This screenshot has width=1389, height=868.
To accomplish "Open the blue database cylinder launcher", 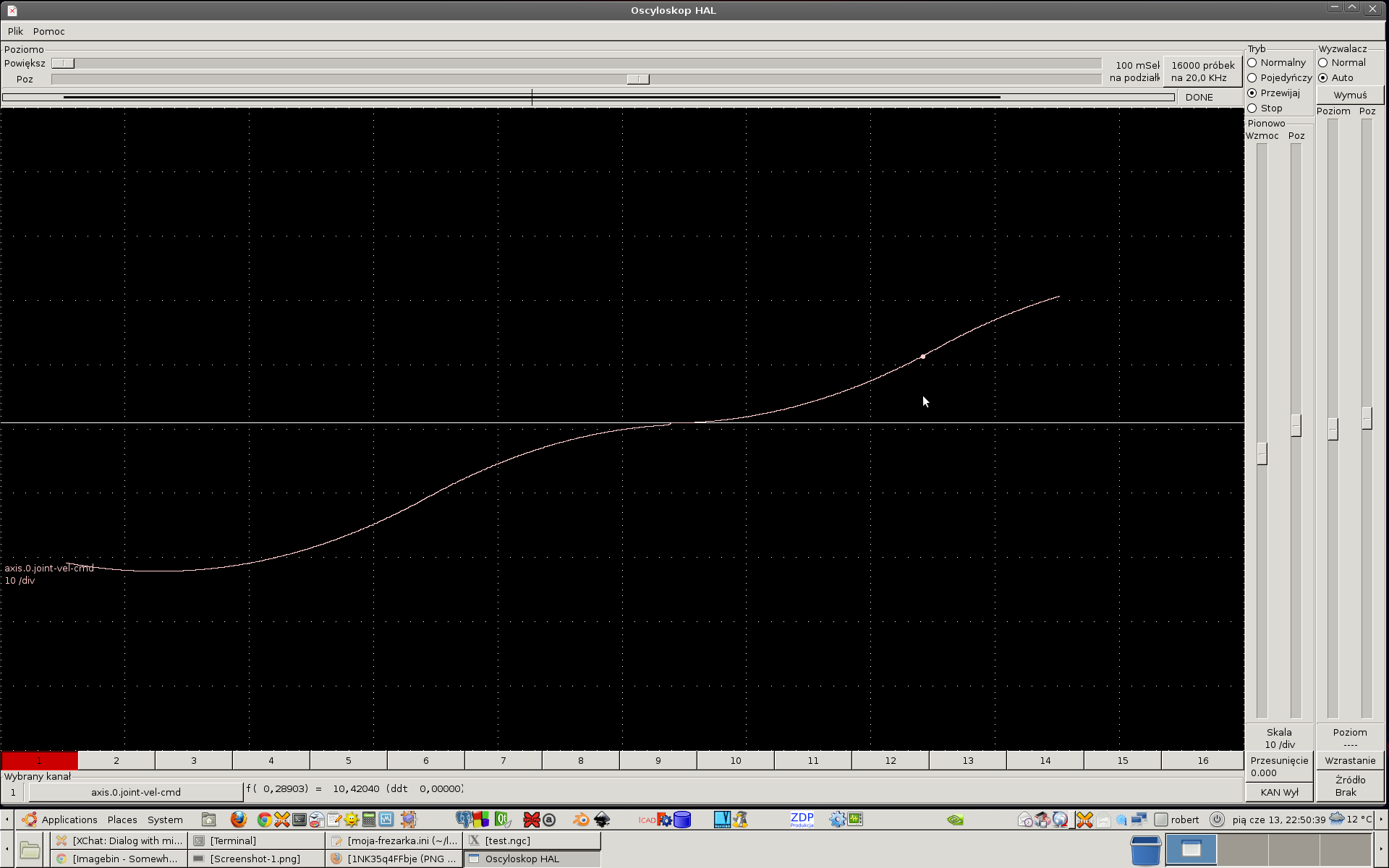I will click(682, 820).
